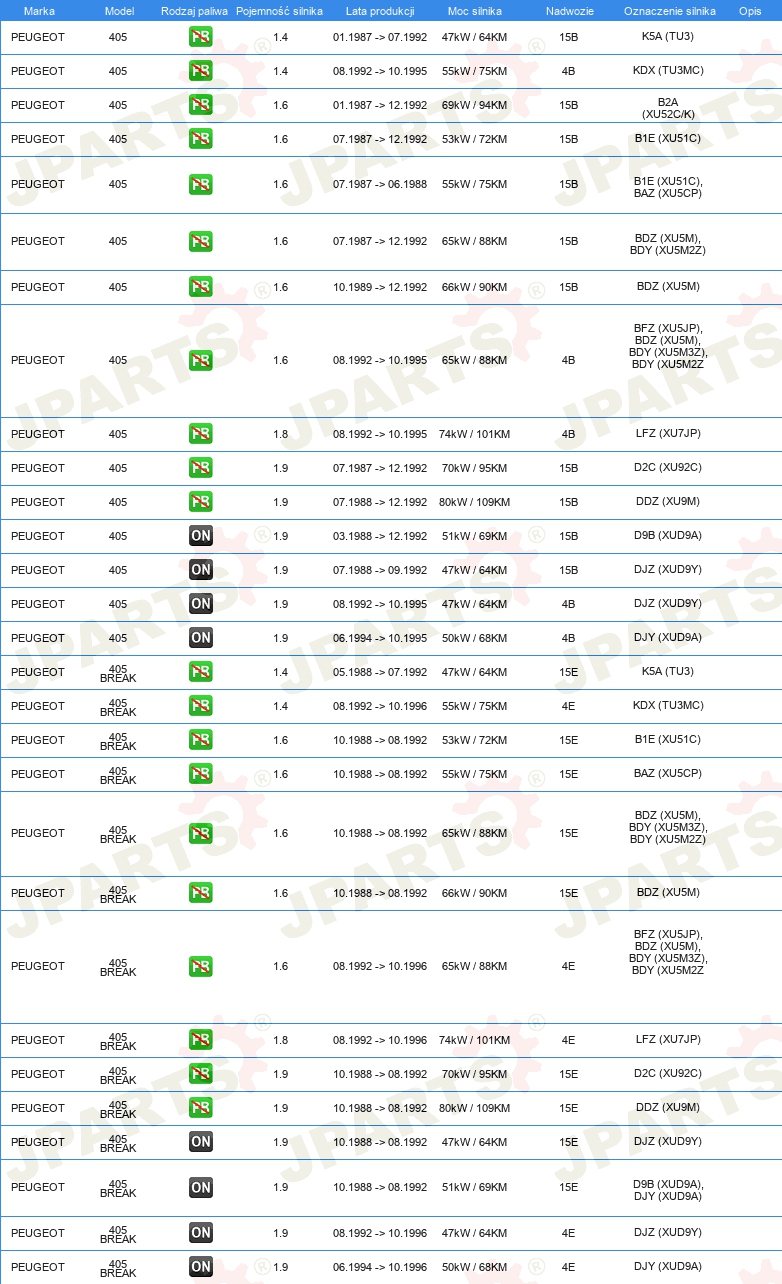Viewport: 782px width, 1284px height.
Task: Click petrol icon in DDZ (XU9M) 15B row
Action: click(x=200, y=502)
